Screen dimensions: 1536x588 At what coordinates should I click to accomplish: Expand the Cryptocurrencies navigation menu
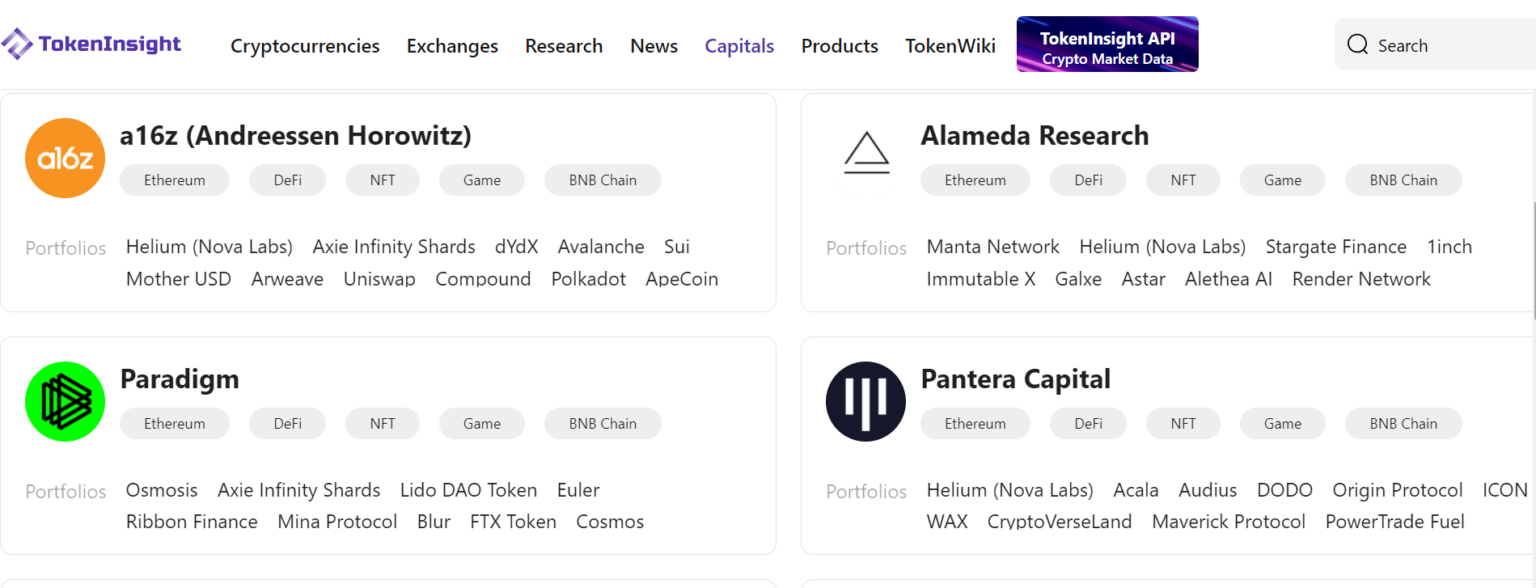(x=305, y=46)
